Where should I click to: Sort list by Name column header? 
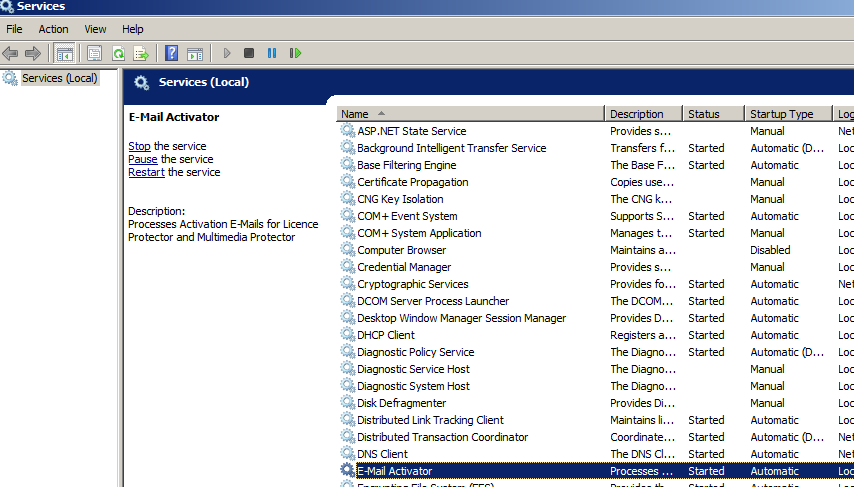pos(471,114)
